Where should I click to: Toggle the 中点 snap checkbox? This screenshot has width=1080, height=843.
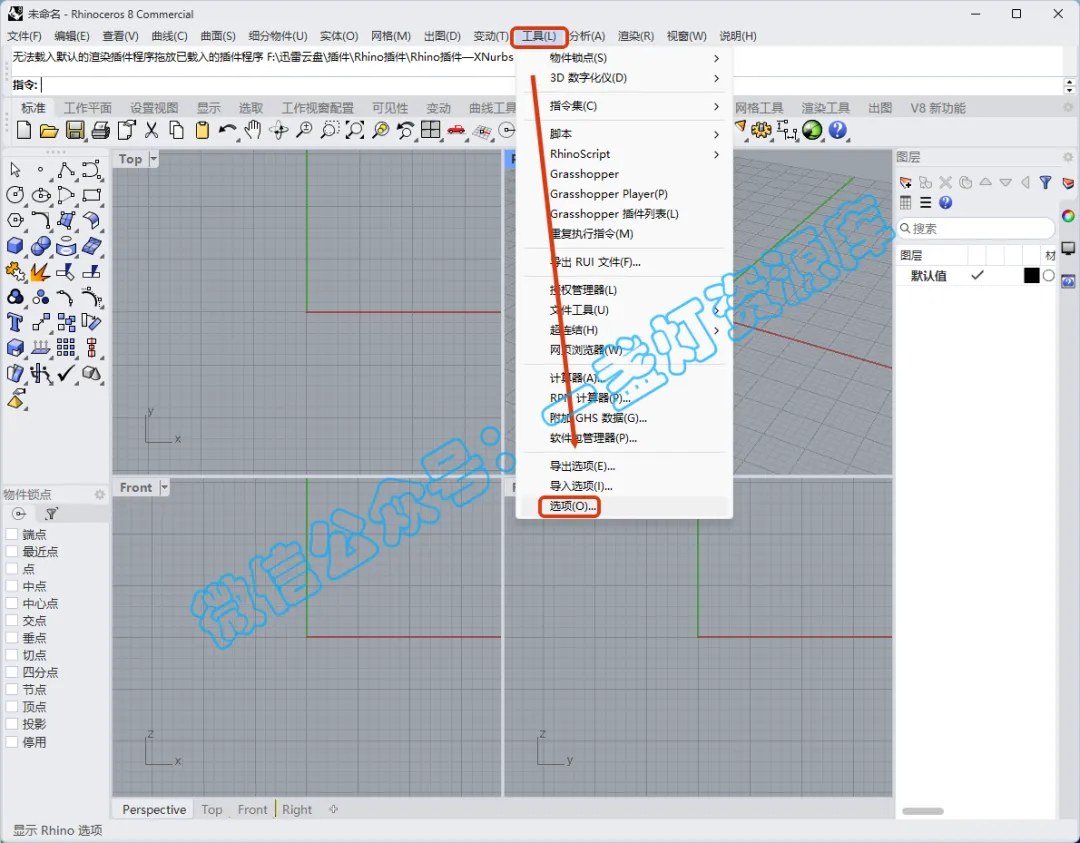pyautogui.click(x=12, y=586)
